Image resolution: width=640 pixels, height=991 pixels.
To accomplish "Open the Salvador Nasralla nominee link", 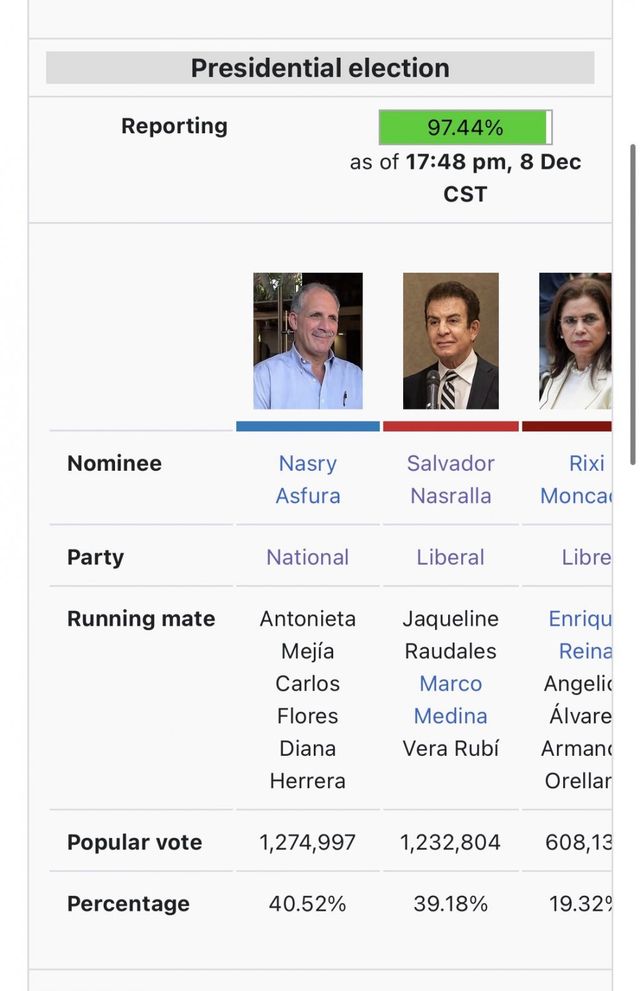I will pos(450,479).
